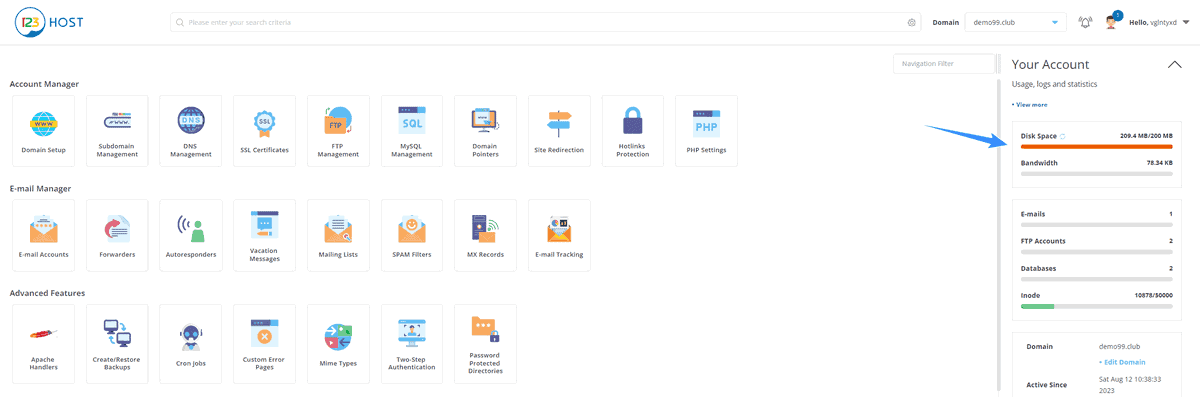Click the E-mails count row
Image resolution: width=1200 pixels, height=397 pixels.
tap(1097, 218)
